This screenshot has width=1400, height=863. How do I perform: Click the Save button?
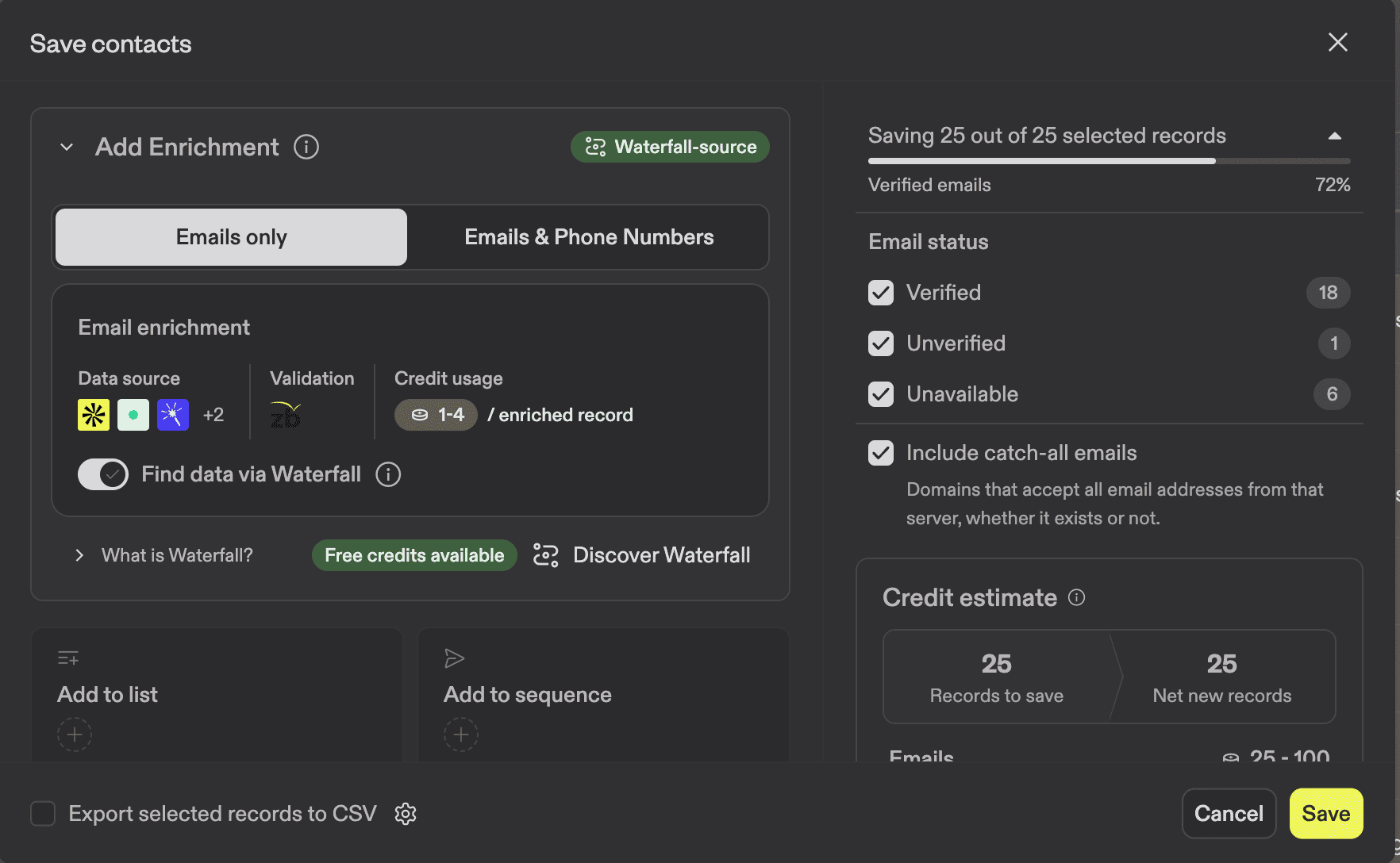coord(1326,813)
